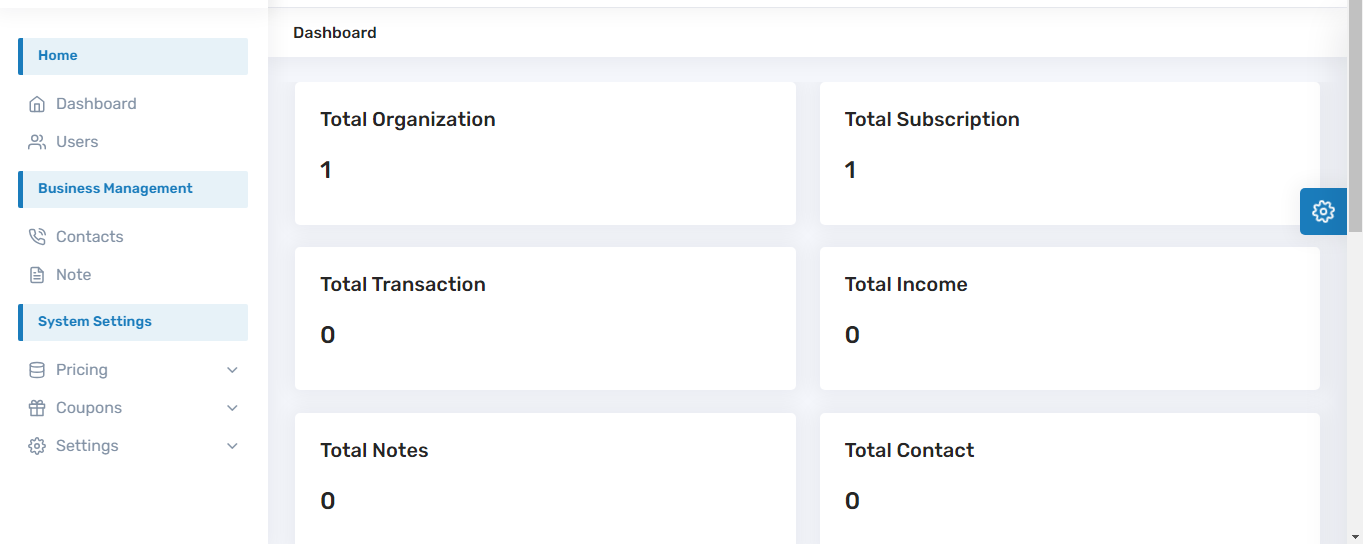Viewport: 1363px width, 544px height.
Task: Expand the Coupons submenu chevron
Action: pos(232,408)
